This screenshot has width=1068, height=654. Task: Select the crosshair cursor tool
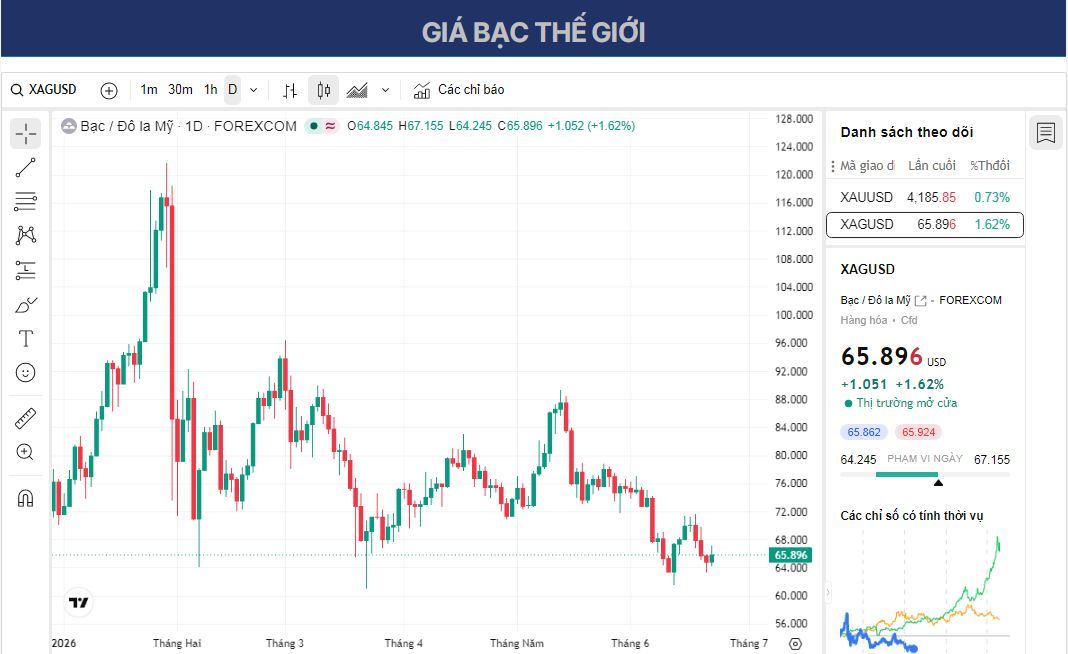click(25, 134)
